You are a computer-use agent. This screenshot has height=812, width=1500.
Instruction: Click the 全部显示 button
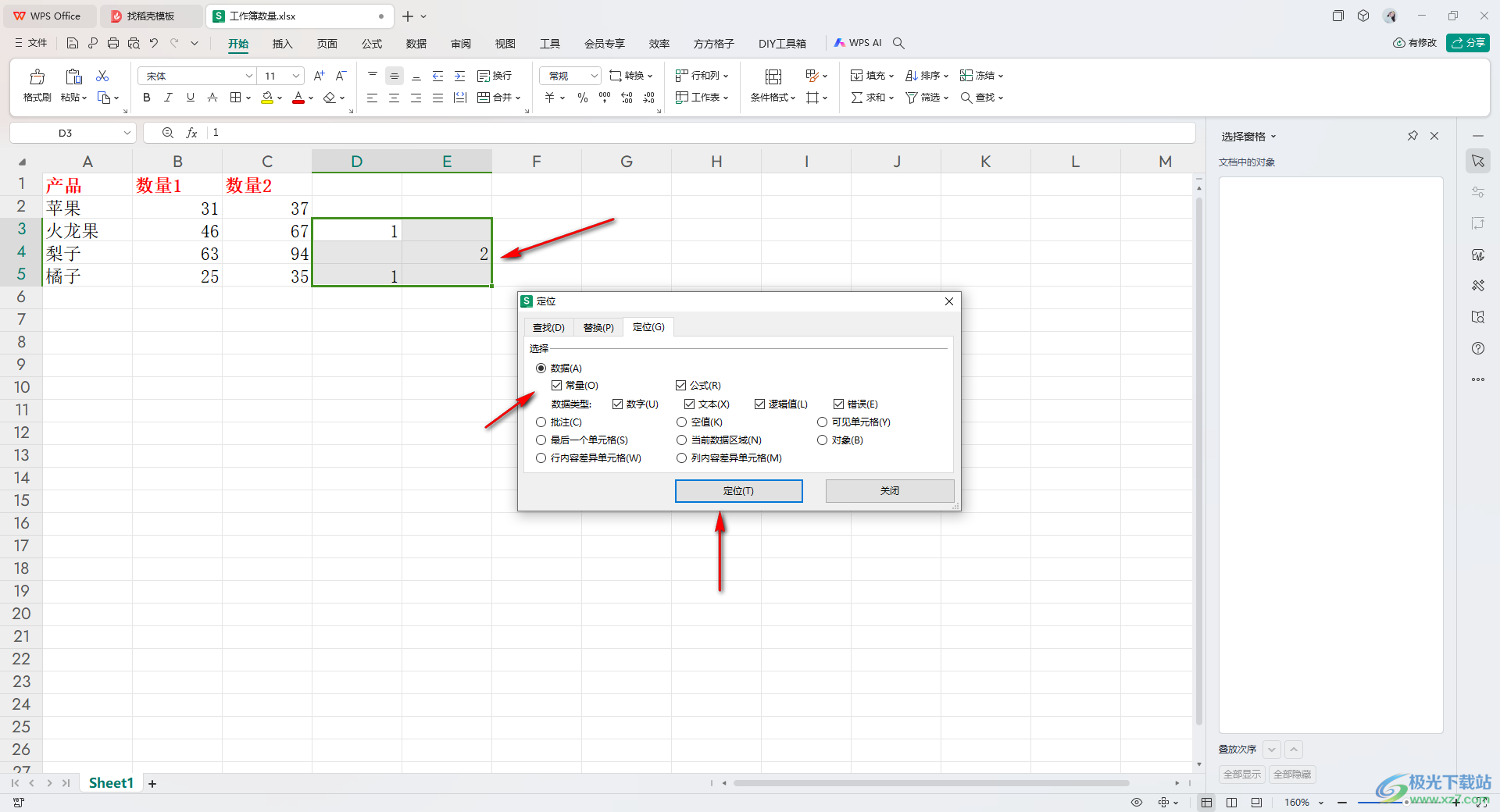pos(1242,775)
